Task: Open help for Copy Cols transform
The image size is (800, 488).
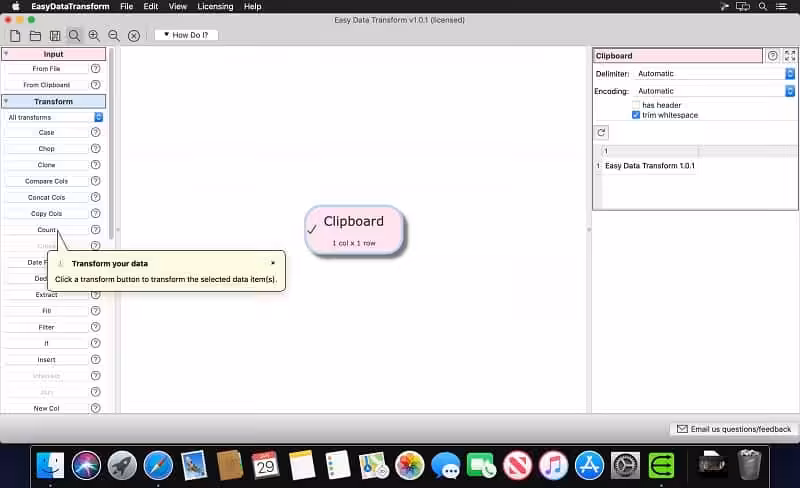Action: click(x=95, y=213)
